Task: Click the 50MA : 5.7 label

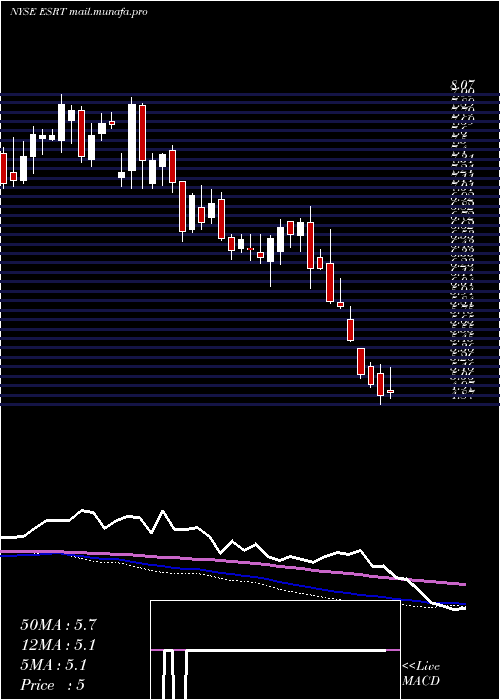Action: [x=58, y=625]
